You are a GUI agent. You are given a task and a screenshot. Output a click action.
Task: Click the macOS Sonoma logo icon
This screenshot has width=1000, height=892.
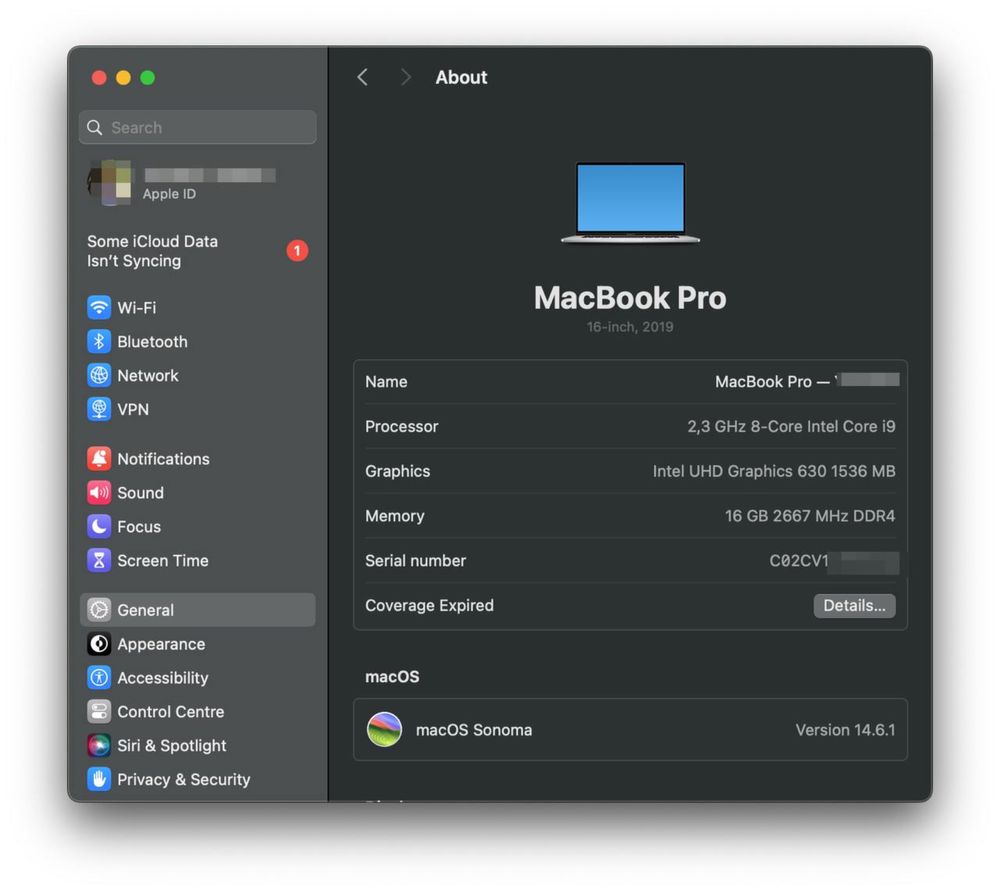point(384,729)
